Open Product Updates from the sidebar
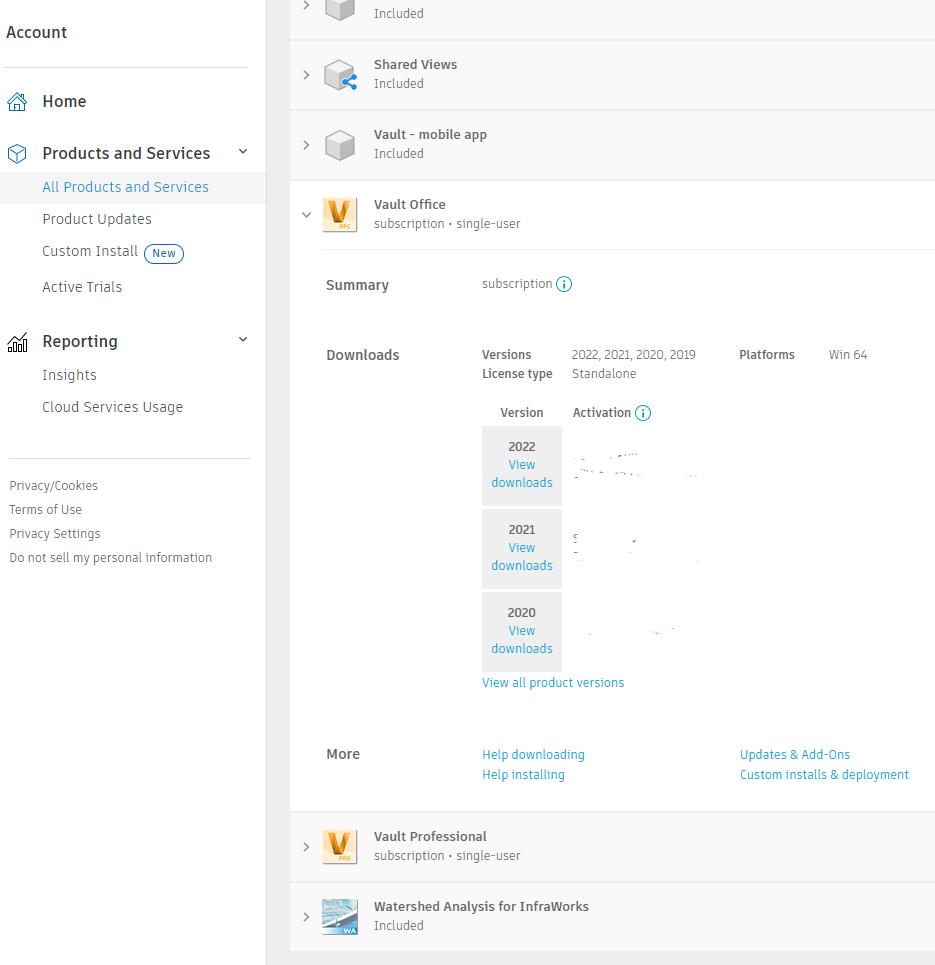This screenshot has height=965, width=935. pyautogui.click(x=97, y=219)
